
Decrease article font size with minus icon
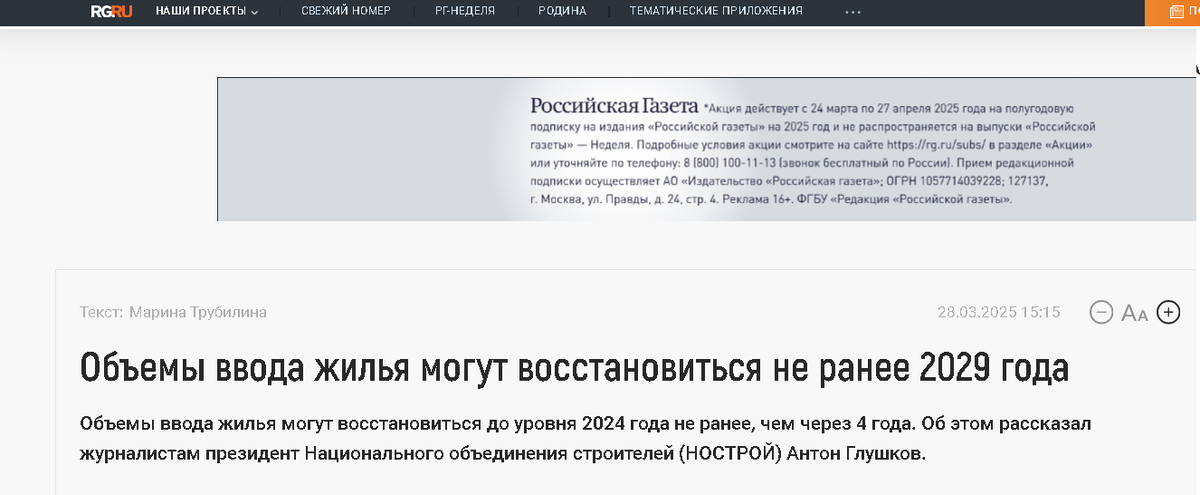click(x=1101, y=312)
